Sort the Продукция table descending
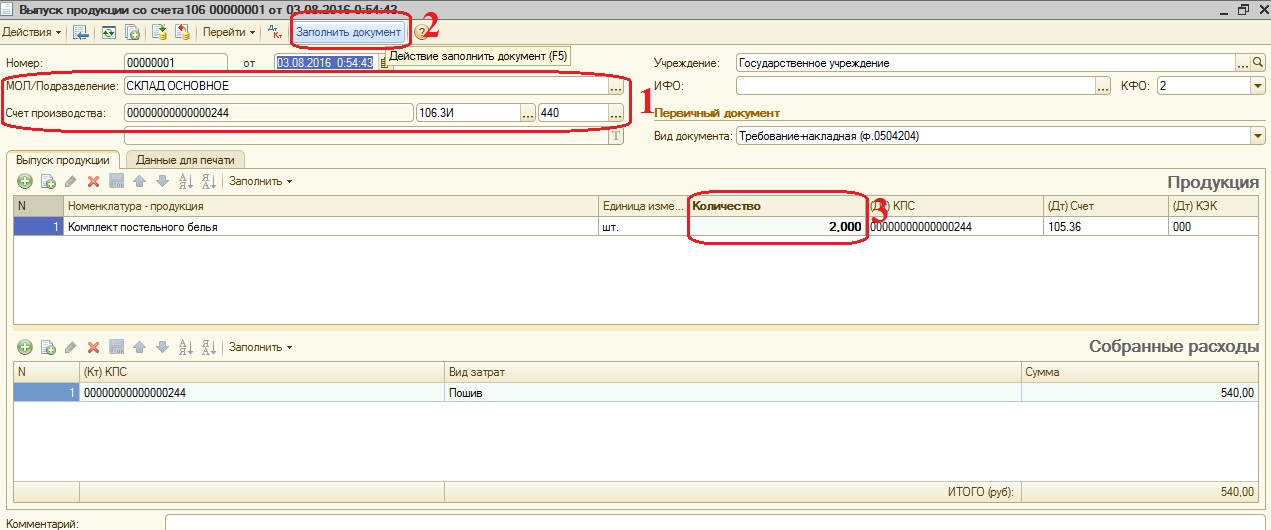The width and height of the screenshot is (1271, 530). [x=208, y=181]
